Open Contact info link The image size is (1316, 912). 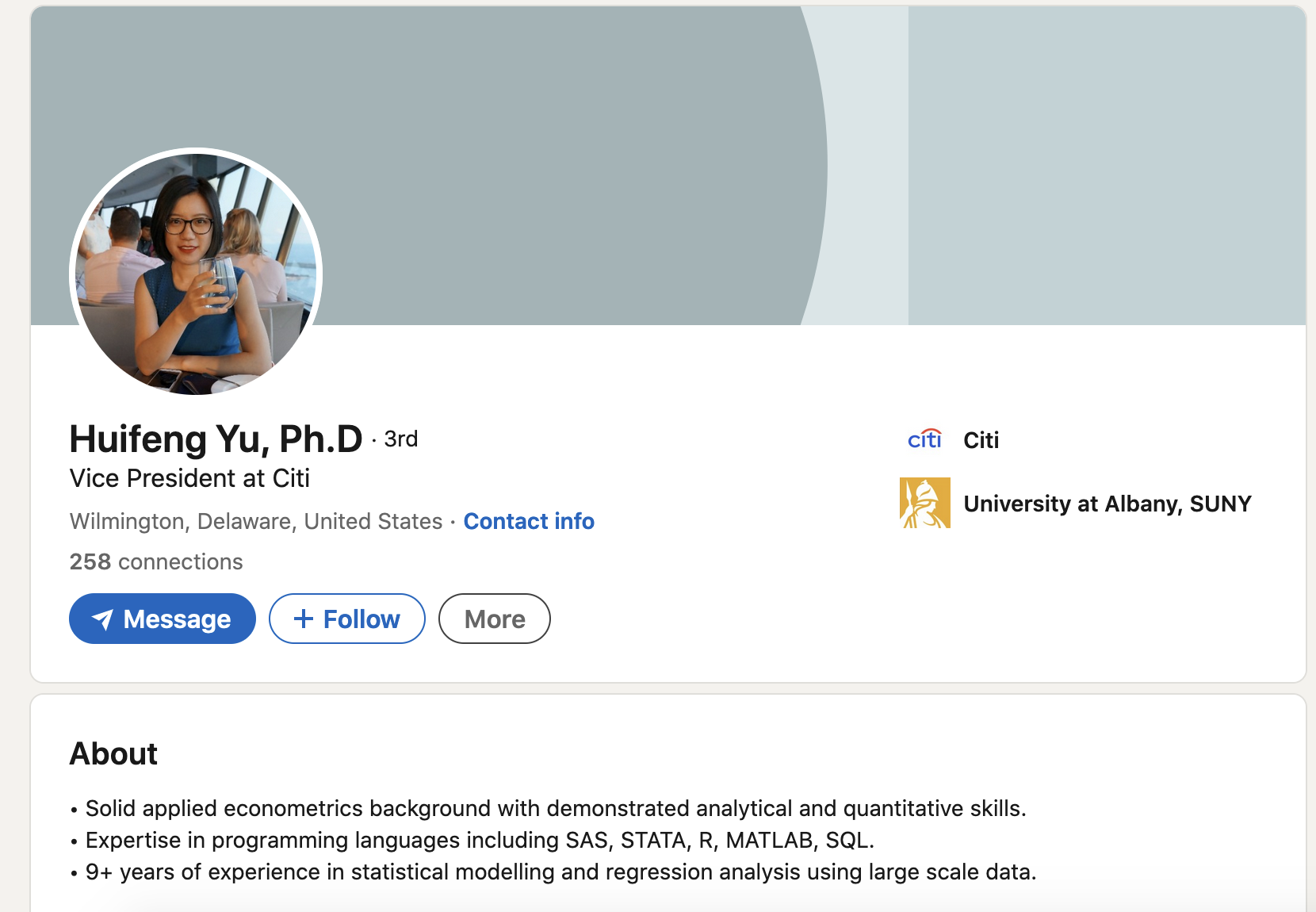pyautogui.click(x=529, y=521)
